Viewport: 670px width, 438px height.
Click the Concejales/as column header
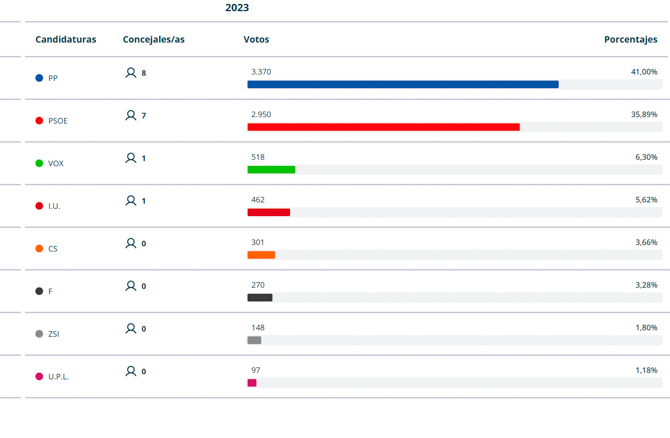153,40
